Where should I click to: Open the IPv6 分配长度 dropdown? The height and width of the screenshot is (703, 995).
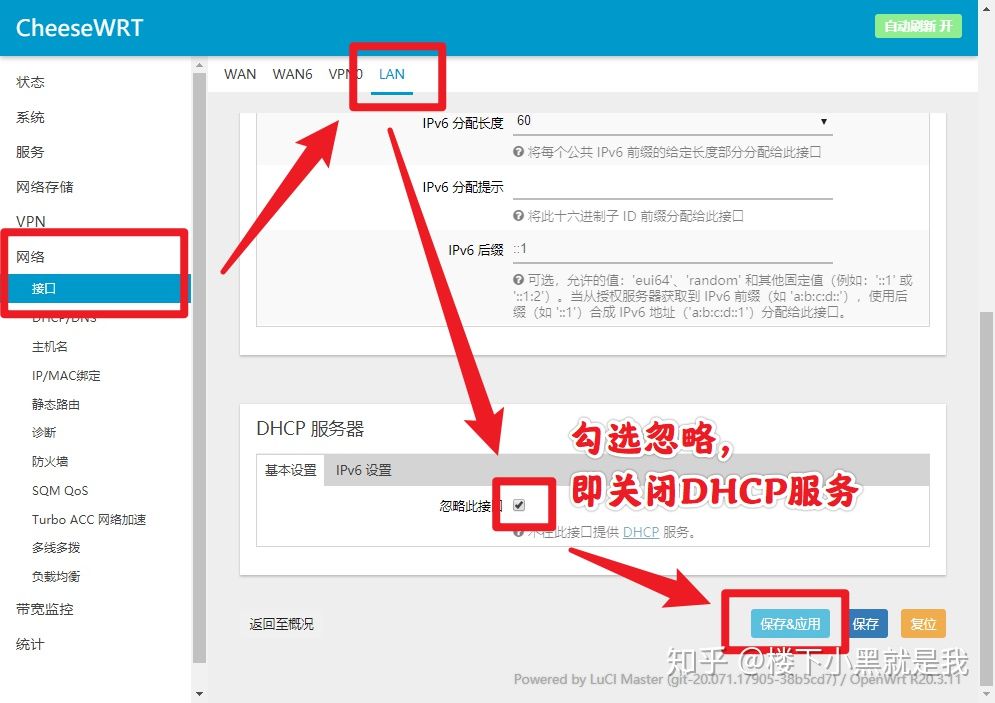672,121
